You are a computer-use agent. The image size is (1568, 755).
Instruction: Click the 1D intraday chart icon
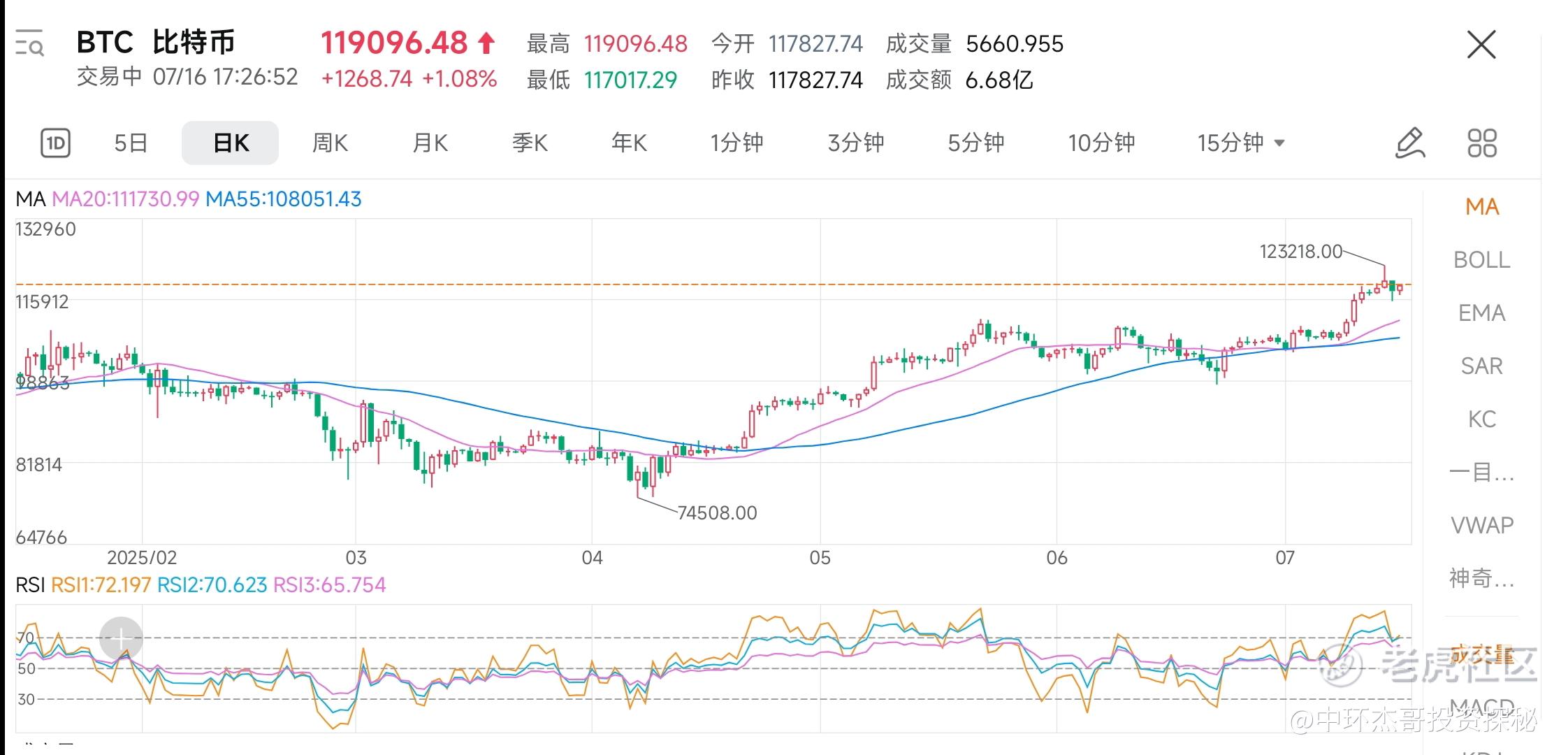(56, 143)
